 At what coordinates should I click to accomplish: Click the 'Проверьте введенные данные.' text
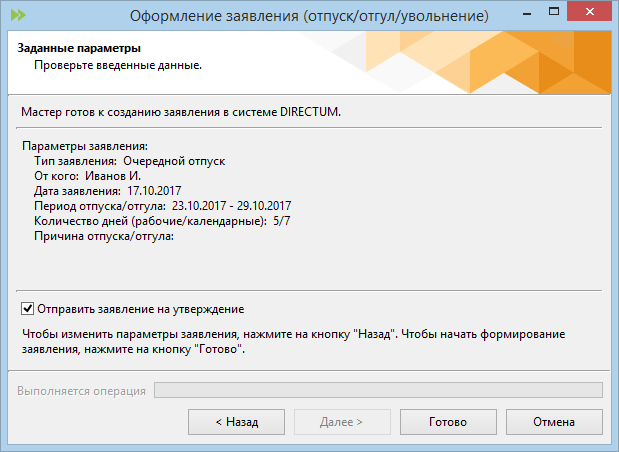pos(118,65)
